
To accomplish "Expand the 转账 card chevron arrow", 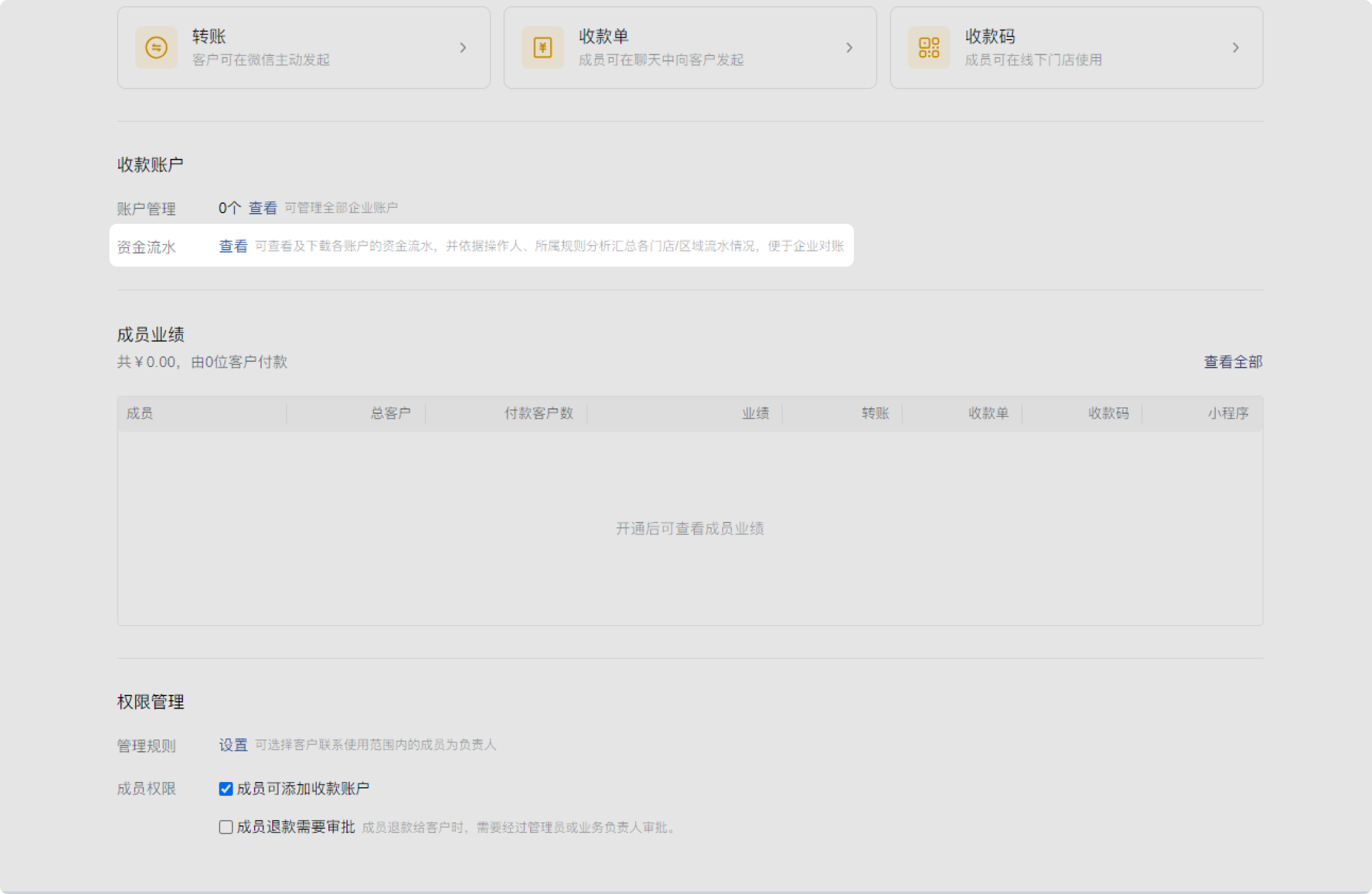I will (463, 48).
